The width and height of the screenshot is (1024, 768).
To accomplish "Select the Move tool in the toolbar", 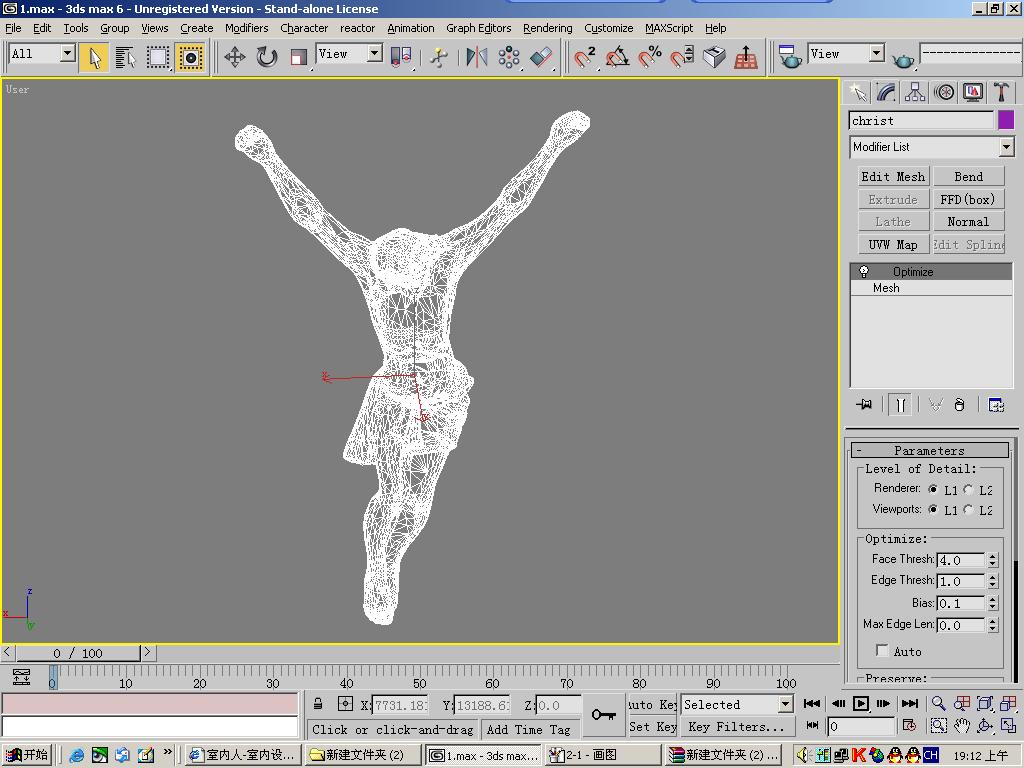I will (x=234, y=57).
